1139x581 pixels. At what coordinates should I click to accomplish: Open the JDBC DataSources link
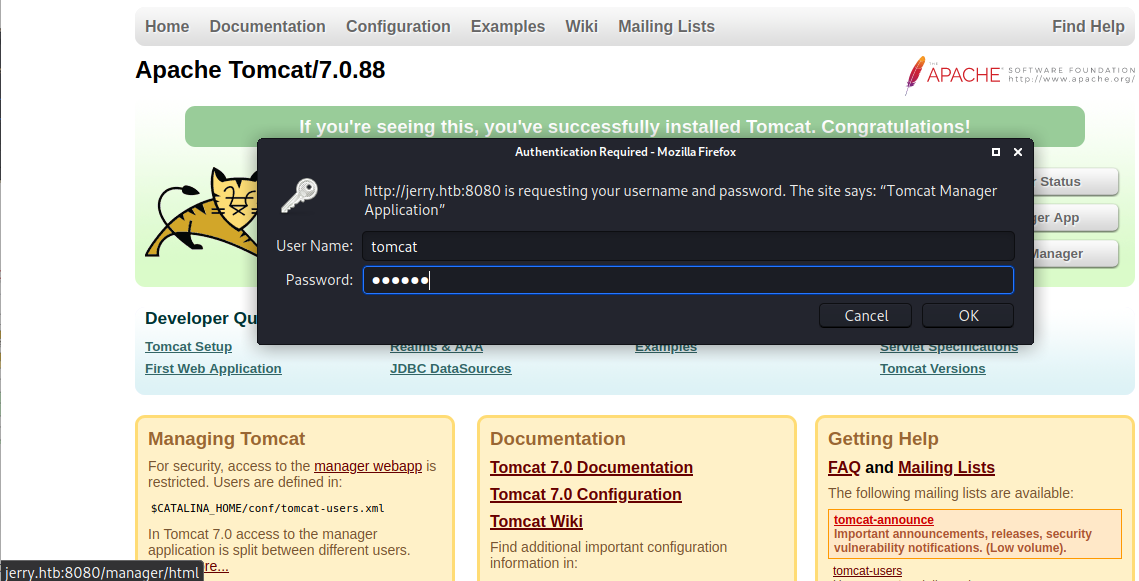coord(451,368)
